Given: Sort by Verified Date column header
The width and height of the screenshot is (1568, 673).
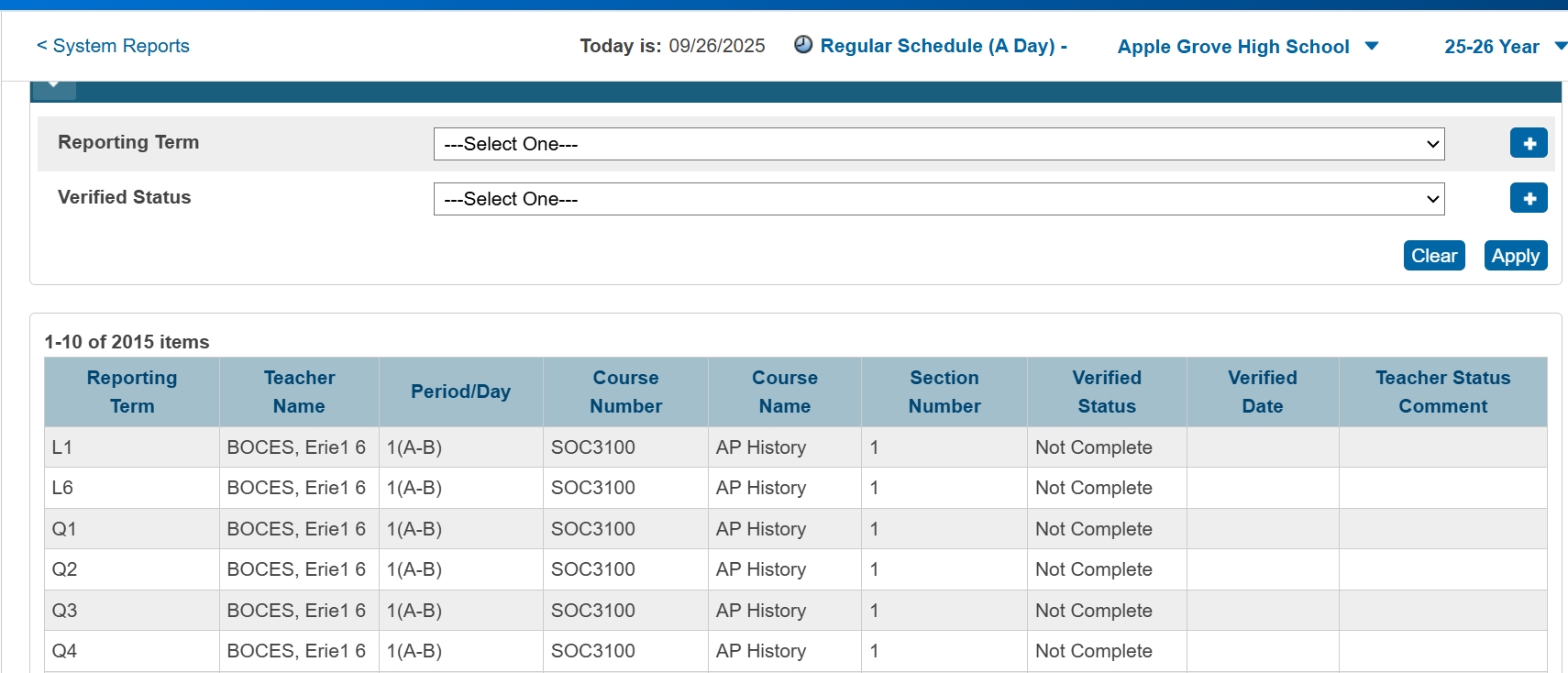Looking at the screenshot, I should click(x=1262, y=392).
